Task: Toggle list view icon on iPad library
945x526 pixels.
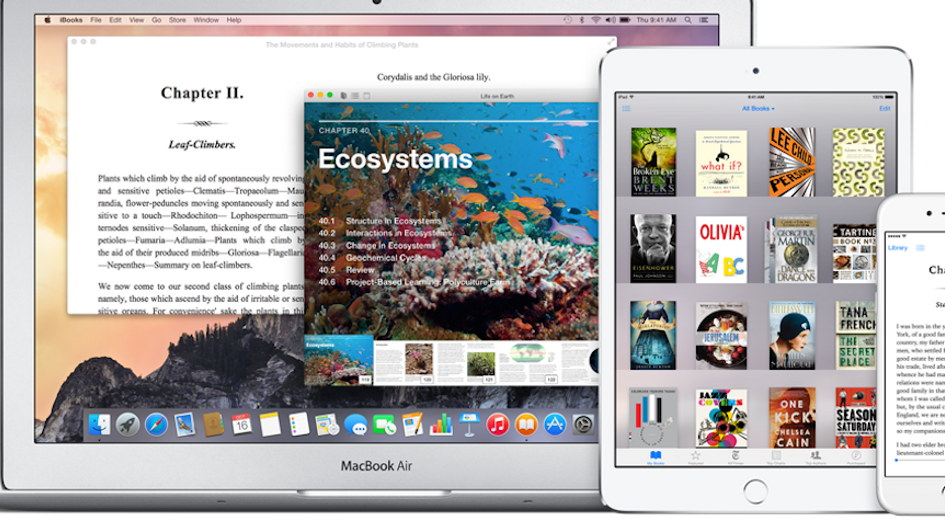Action: click(x=626, y=108)
